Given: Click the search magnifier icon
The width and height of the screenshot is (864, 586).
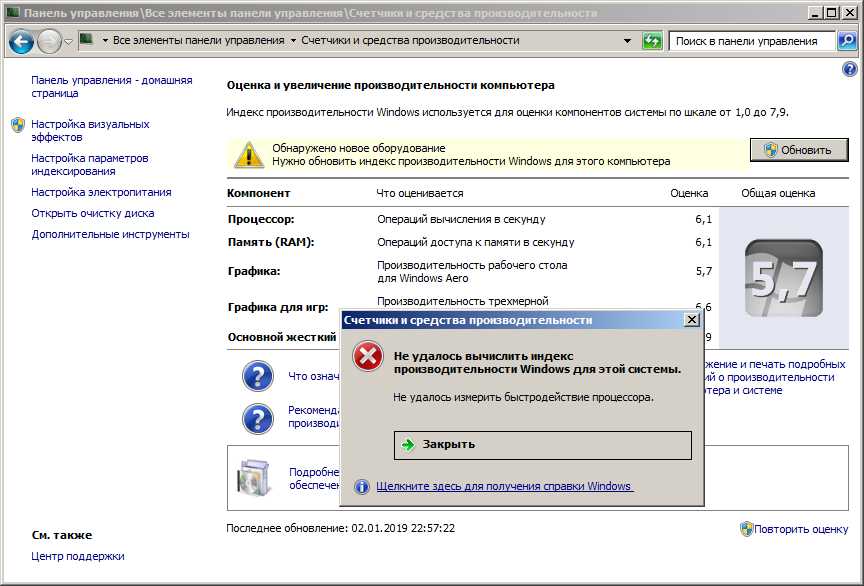Looking at the screenshot, I should (x=847, y=41).
